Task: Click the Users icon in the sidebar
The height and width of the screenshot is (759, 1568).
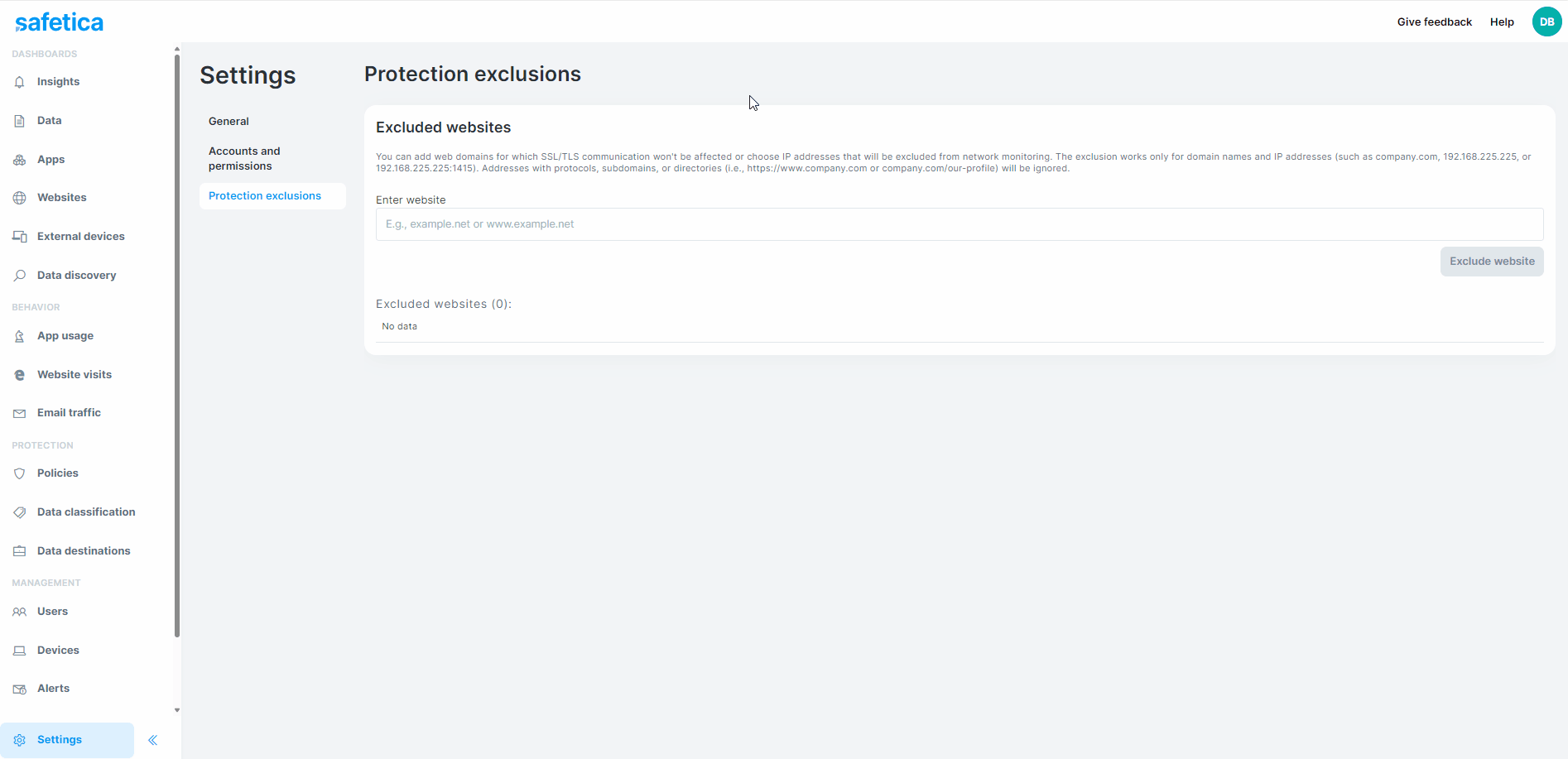Action: 19,611
